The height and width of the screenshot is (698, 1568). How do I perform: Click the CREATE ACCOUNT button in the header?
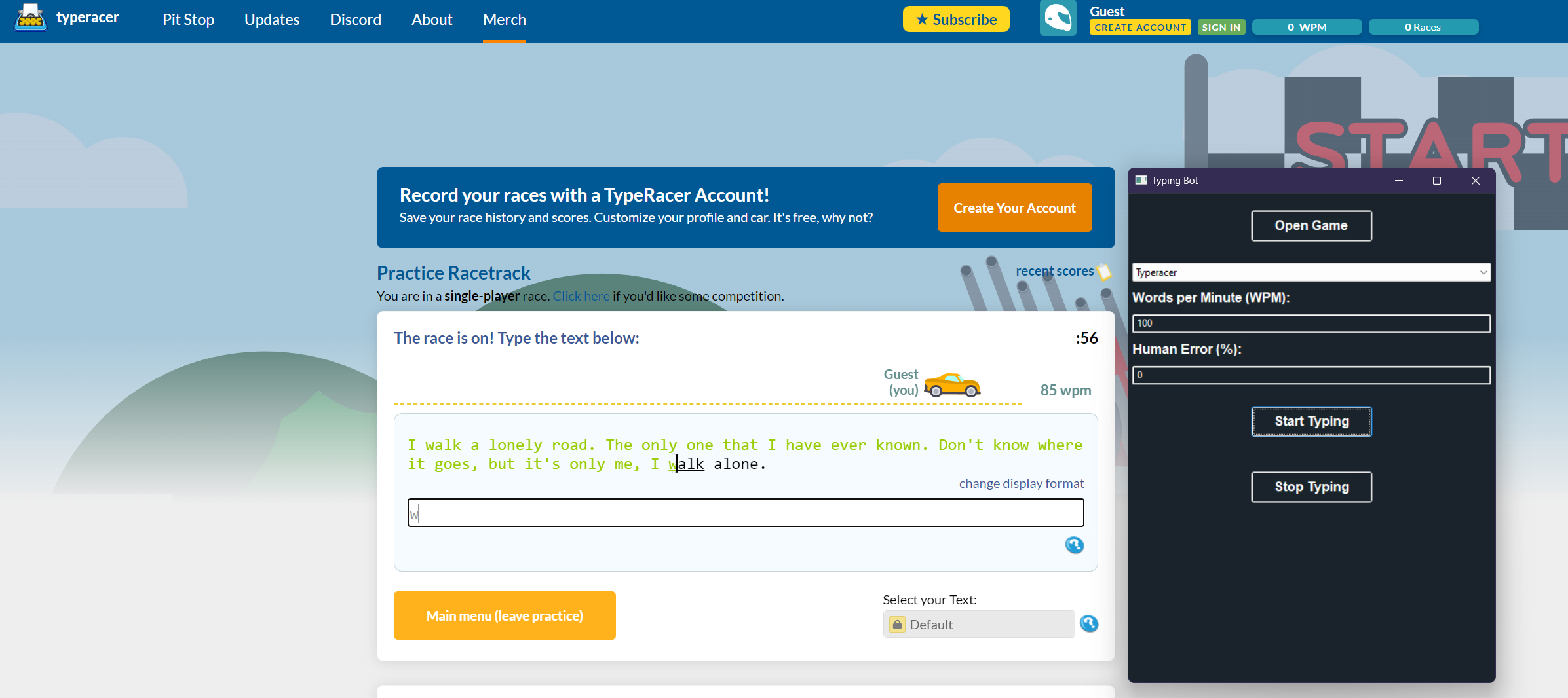coord(1140,27)
